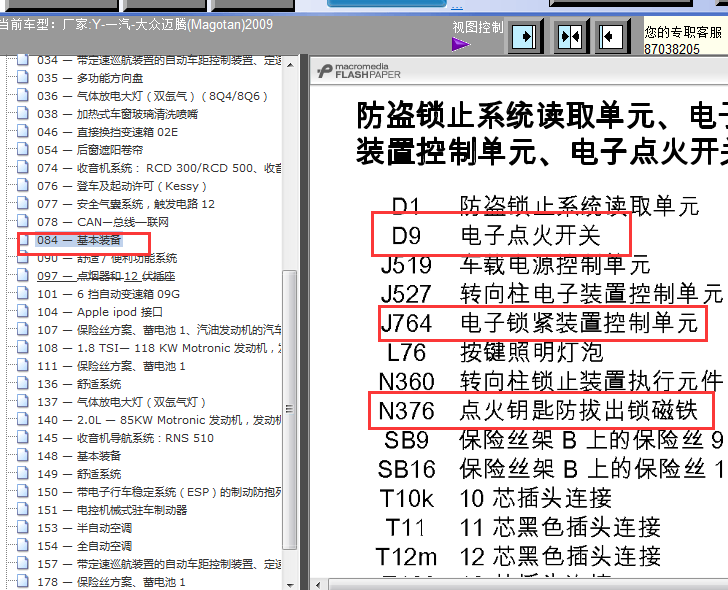Click document icon beside 104 Apple ipod 接口
The width and height of the screenshot is (728, 590).
pyautogui.click(x=22, y=311)
